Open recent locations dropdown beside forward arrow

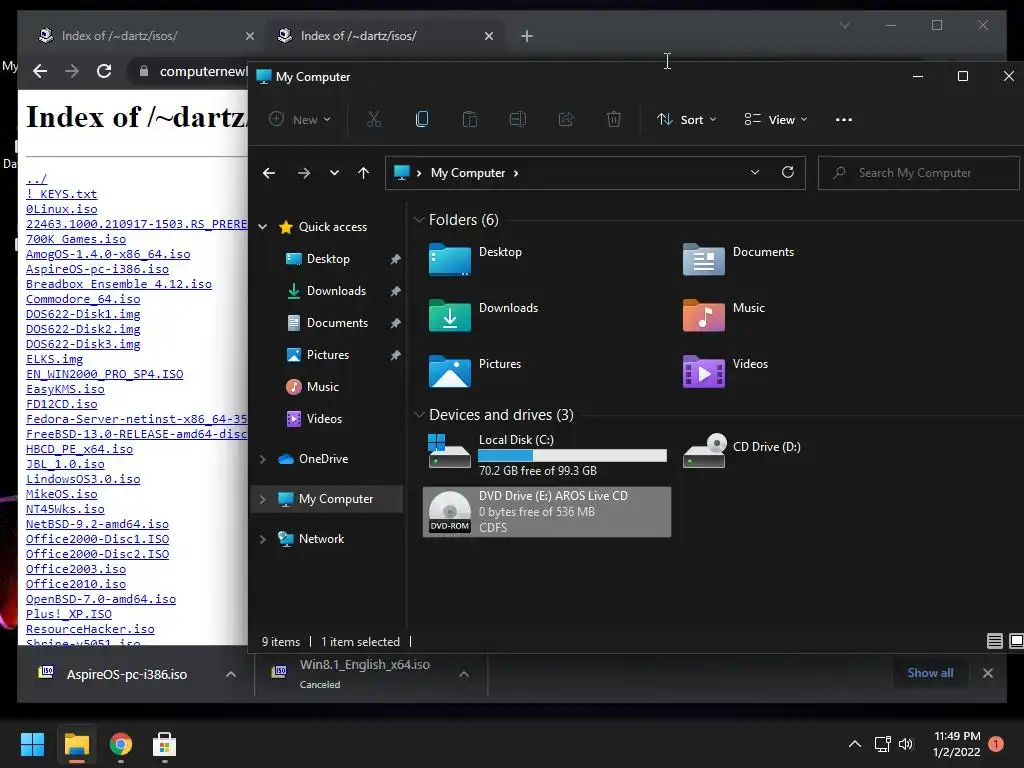pos(334,173)
